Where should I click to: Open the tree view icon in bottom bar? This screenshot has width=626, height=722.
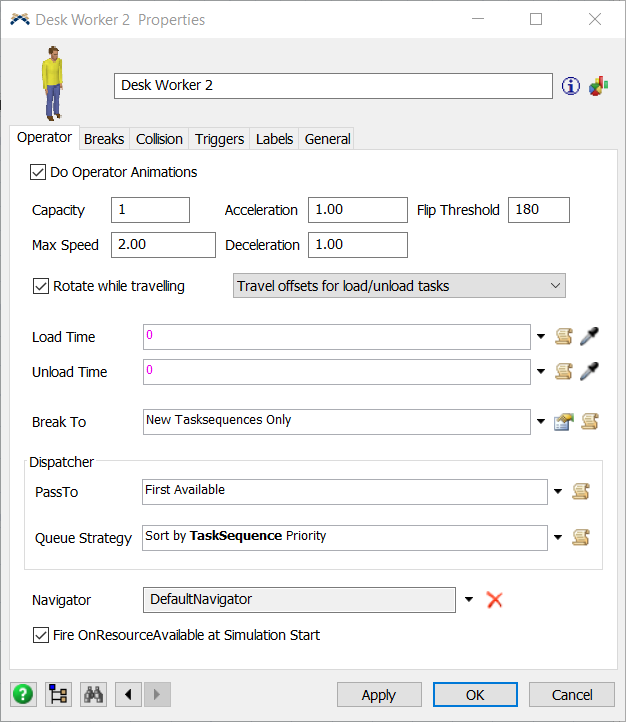(x=58, y=694)
